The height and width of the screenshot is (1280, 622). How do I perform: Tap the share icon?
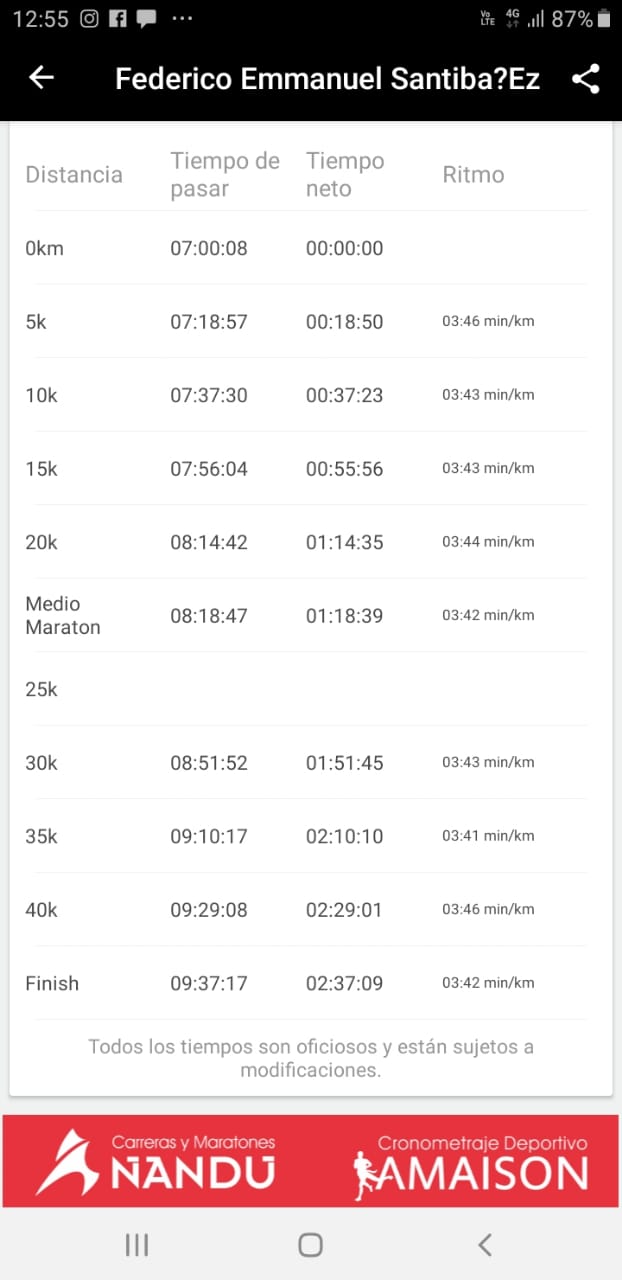[x=586, y=79]
